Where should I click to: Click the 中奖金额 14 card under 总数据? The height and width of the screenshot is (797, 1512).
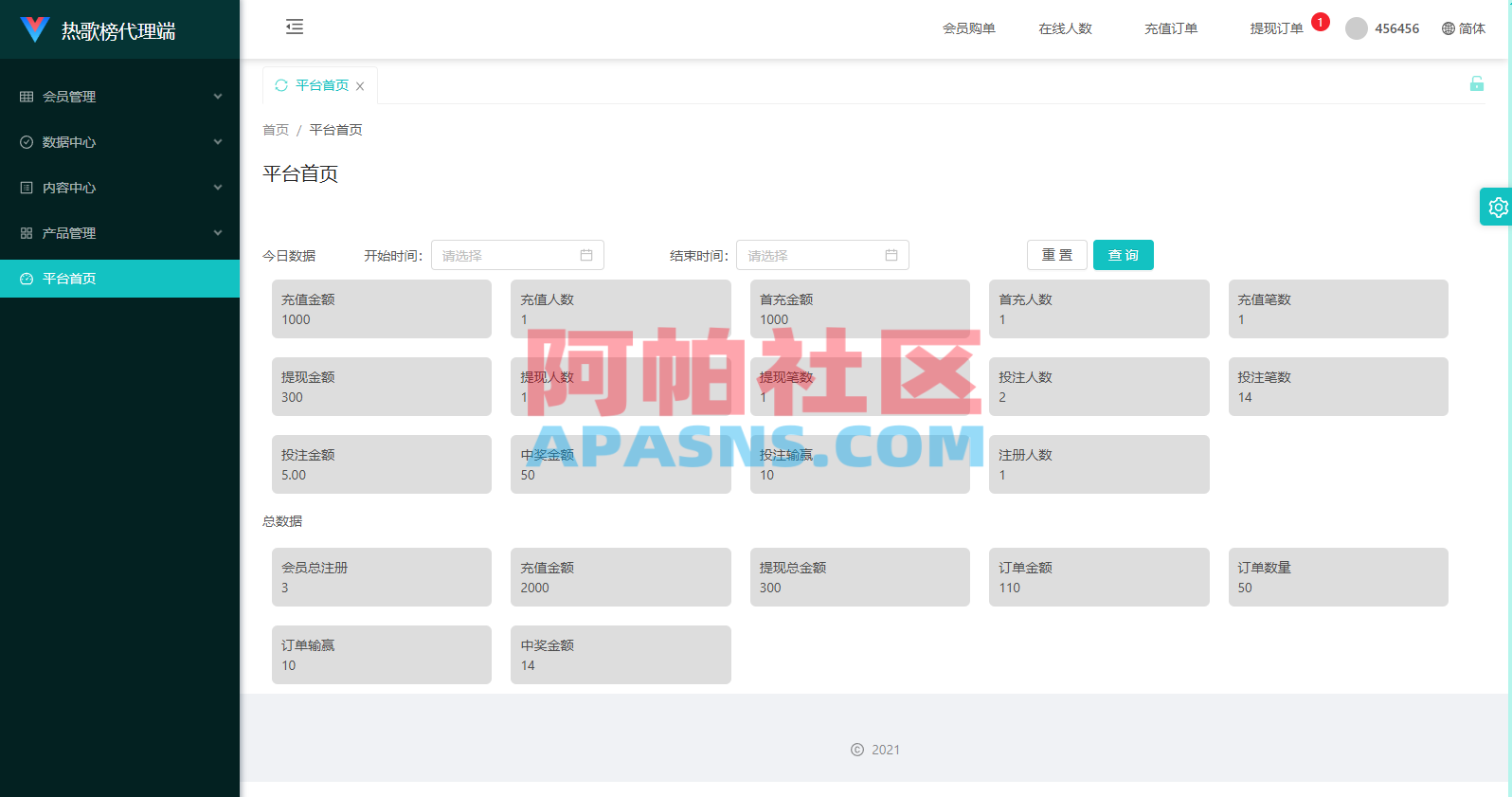[621, 655]
